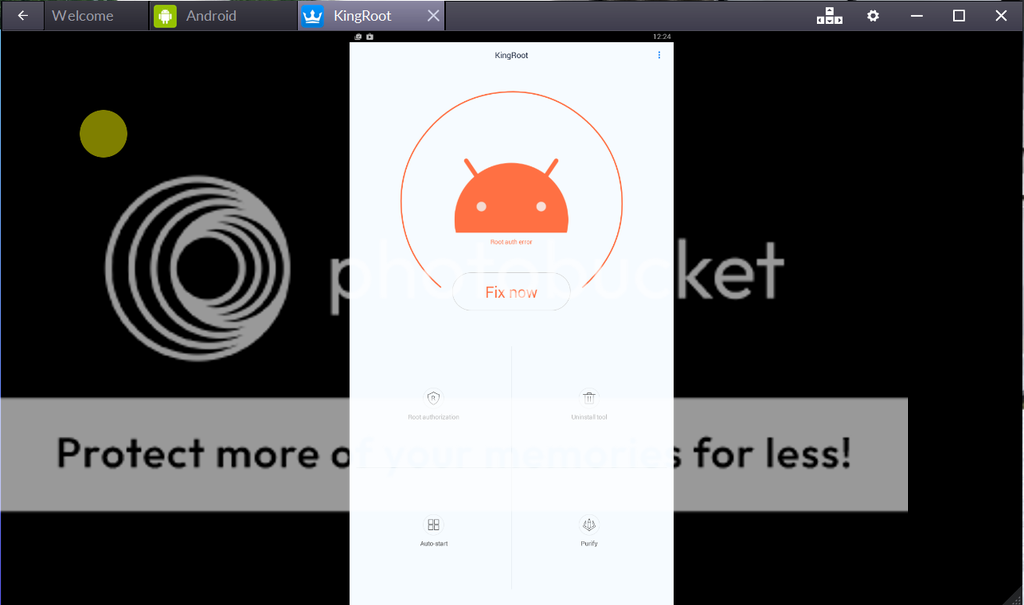Click the orange Android robot icon
Screen dimensions: 1024x605
pyautogui.click(x=511, y=196)
